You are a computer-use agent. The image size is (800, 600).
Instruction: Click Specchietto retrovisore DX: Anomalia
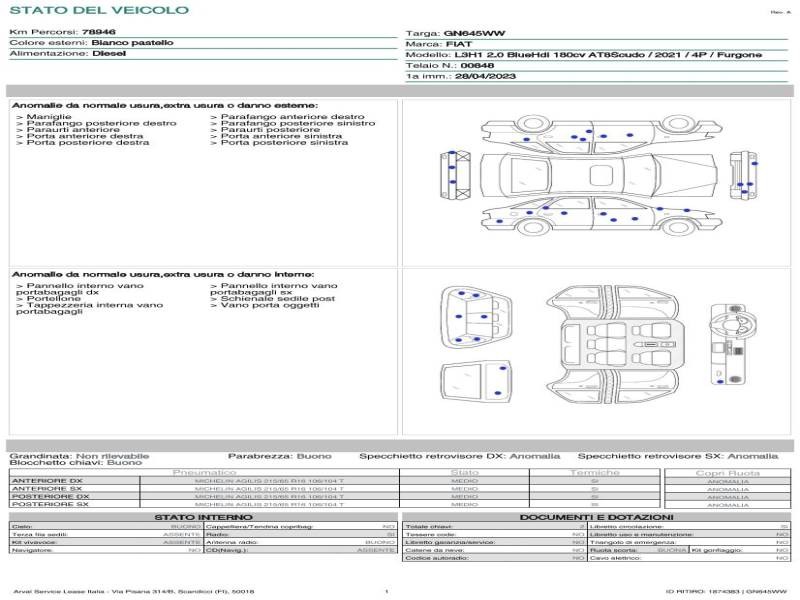point(460,456)
